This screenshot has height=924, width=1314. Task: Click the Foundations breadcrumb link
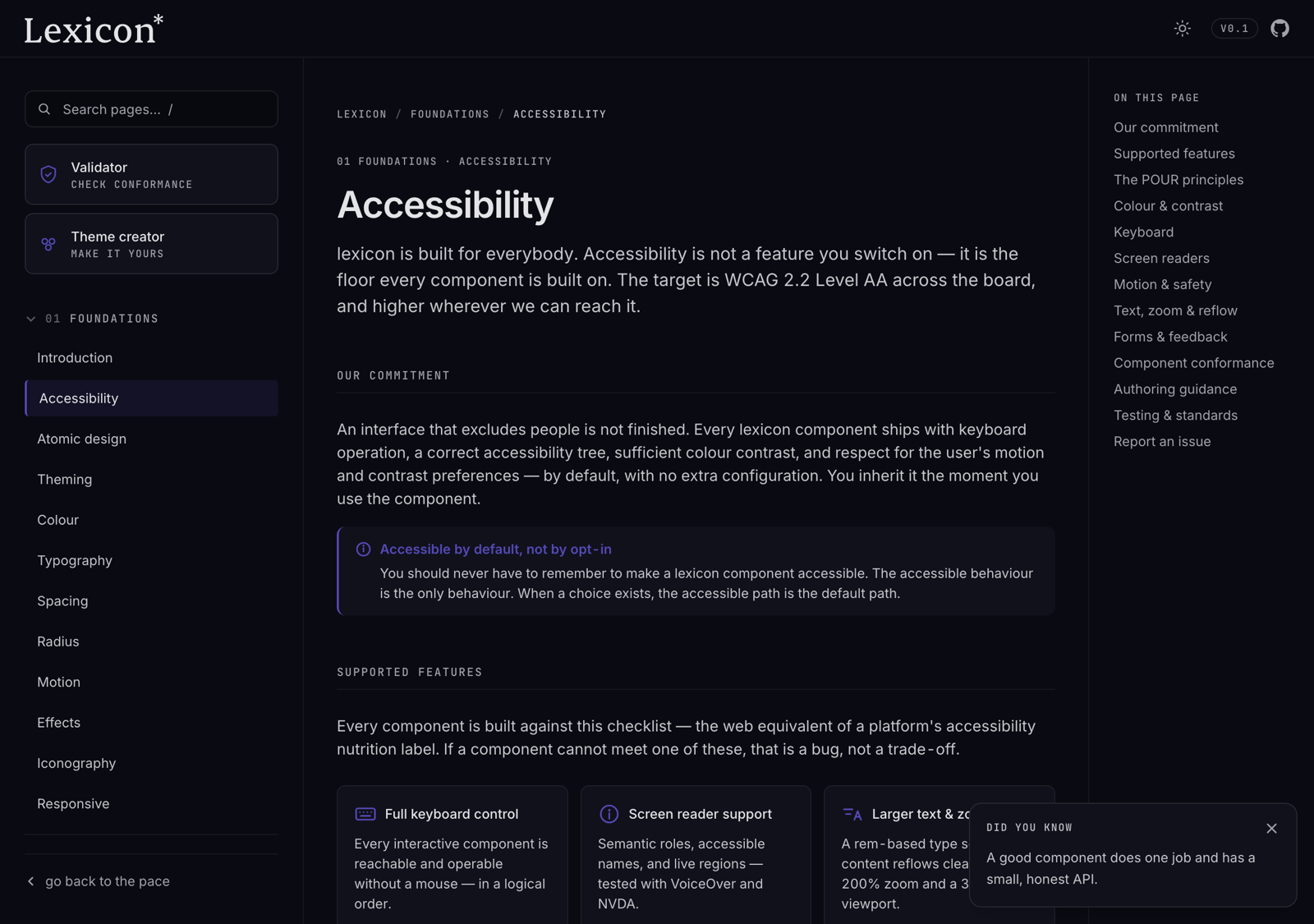(450, 114)
